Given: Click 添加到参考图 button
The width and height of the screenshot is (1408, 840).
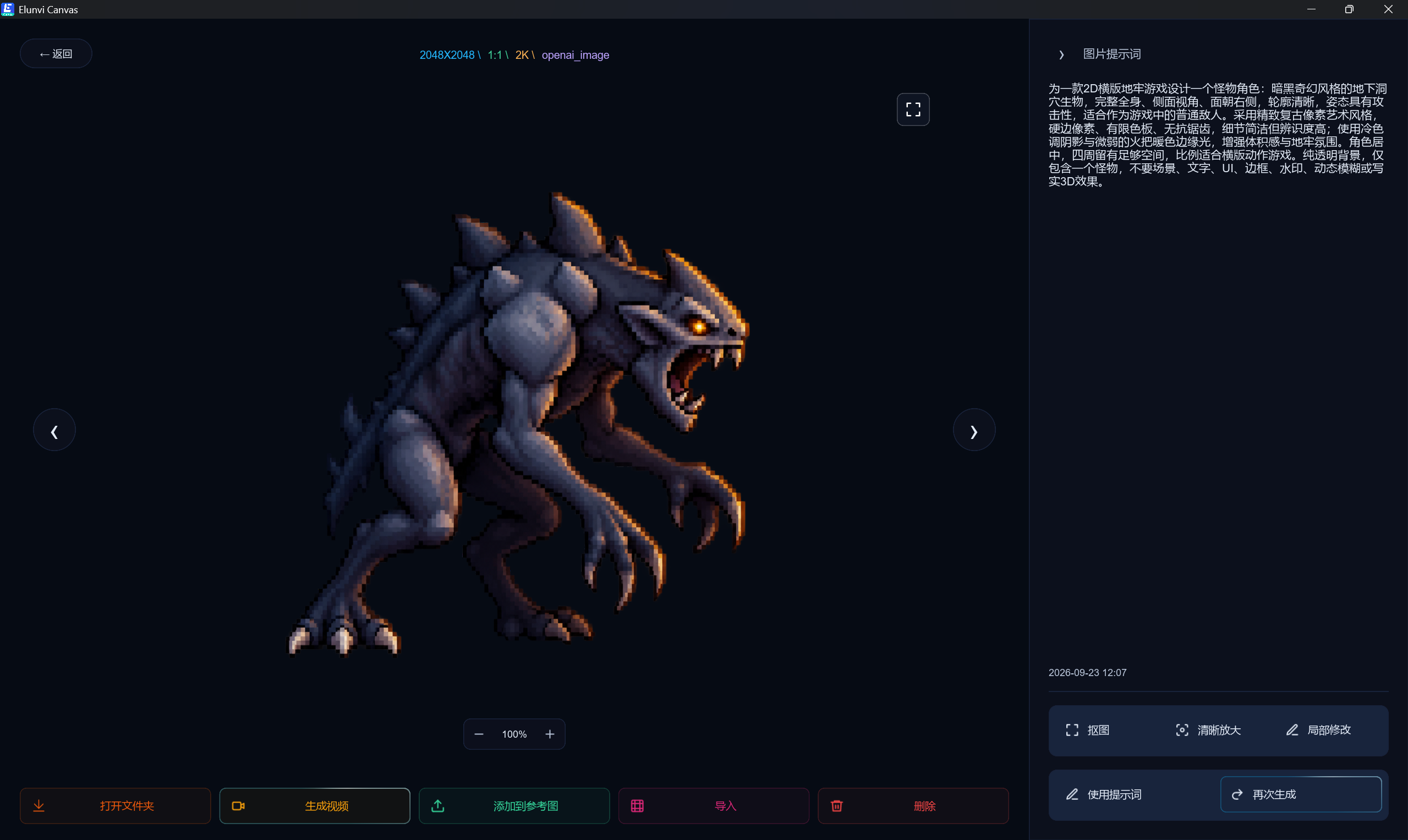Looking at the screenshot, I should [514, 805].
